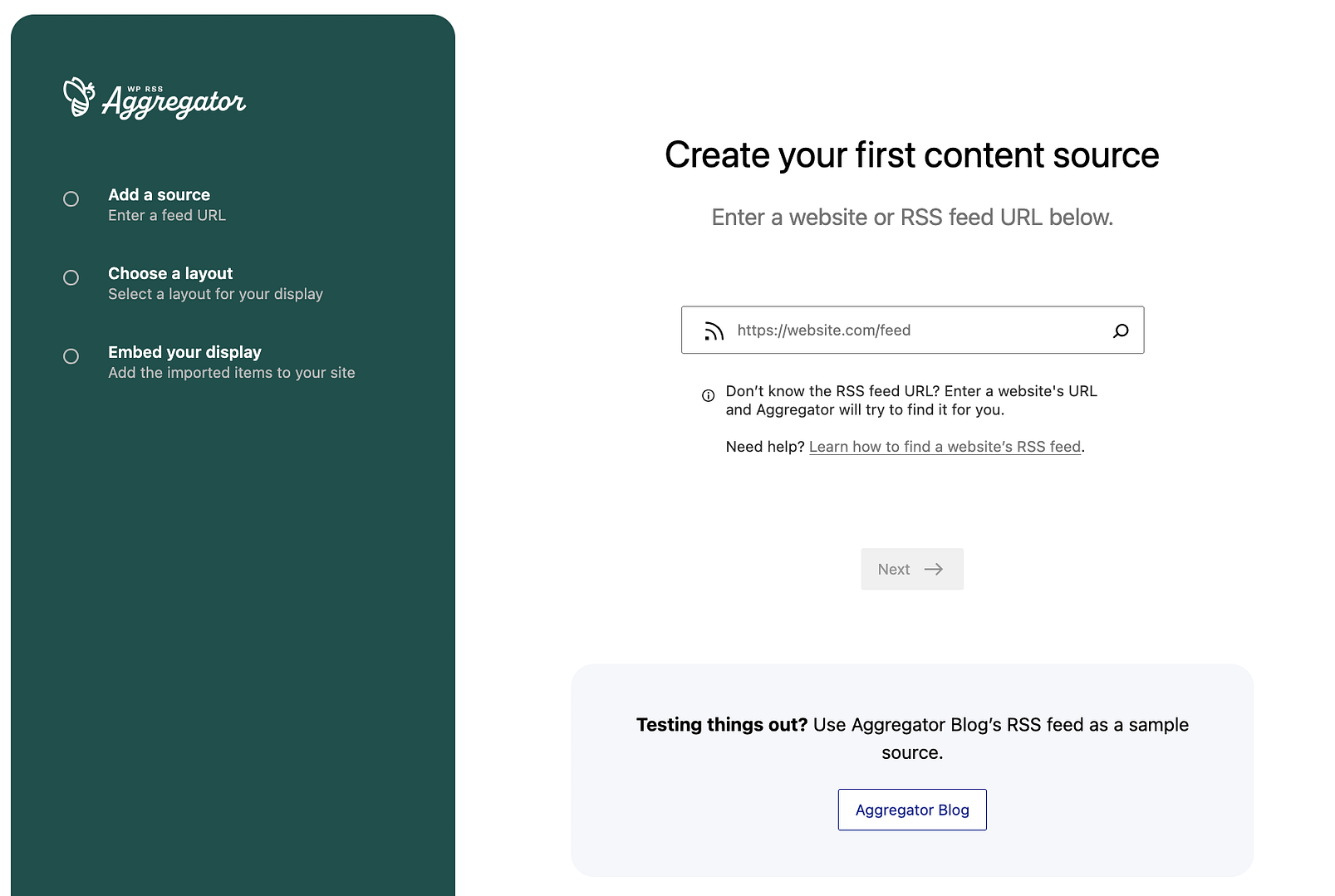Select the Add a source step circle
Screen dimensions: 1335x896
tap(71, 199)
